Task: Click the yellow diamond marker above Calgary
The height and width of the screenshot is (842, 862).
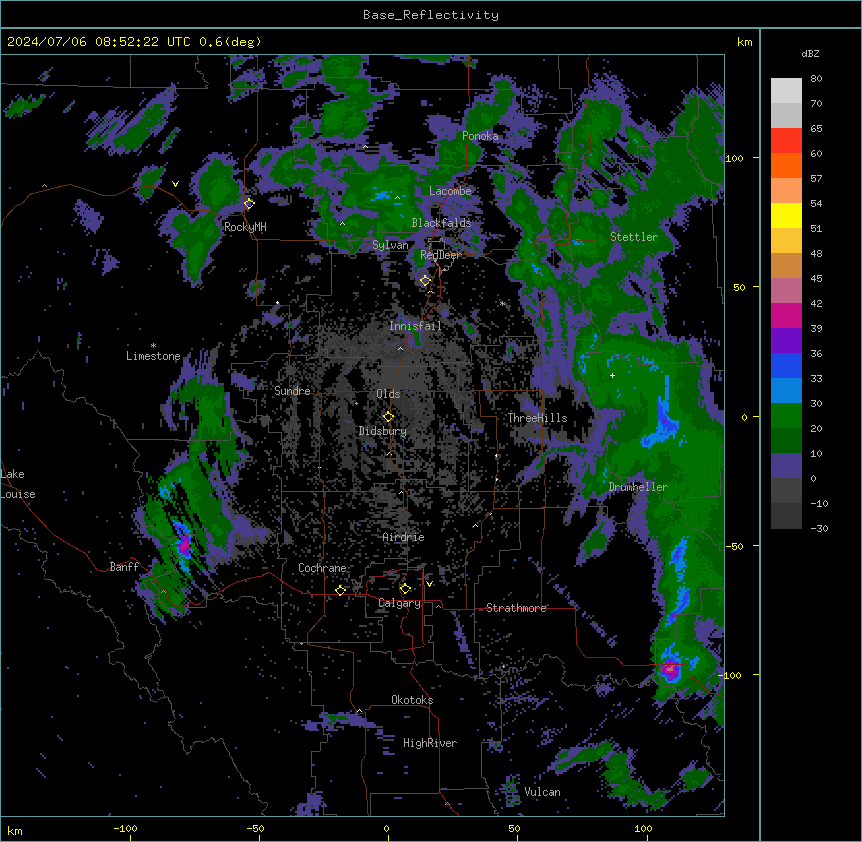Action: pyautogui.click(x=405, y=589)
